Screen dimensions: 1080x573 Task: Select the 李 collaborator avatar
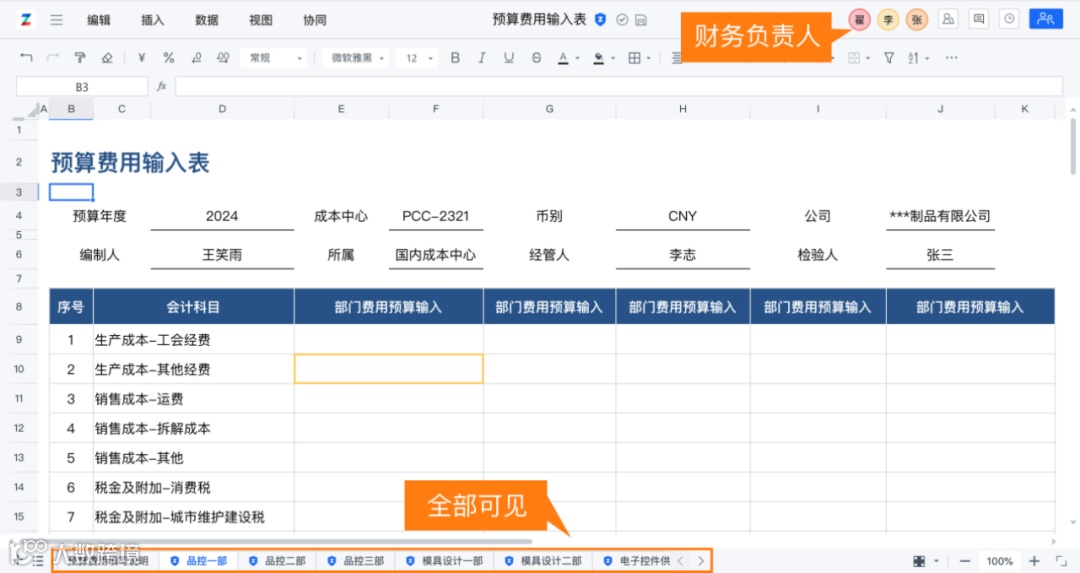[889, 20]
